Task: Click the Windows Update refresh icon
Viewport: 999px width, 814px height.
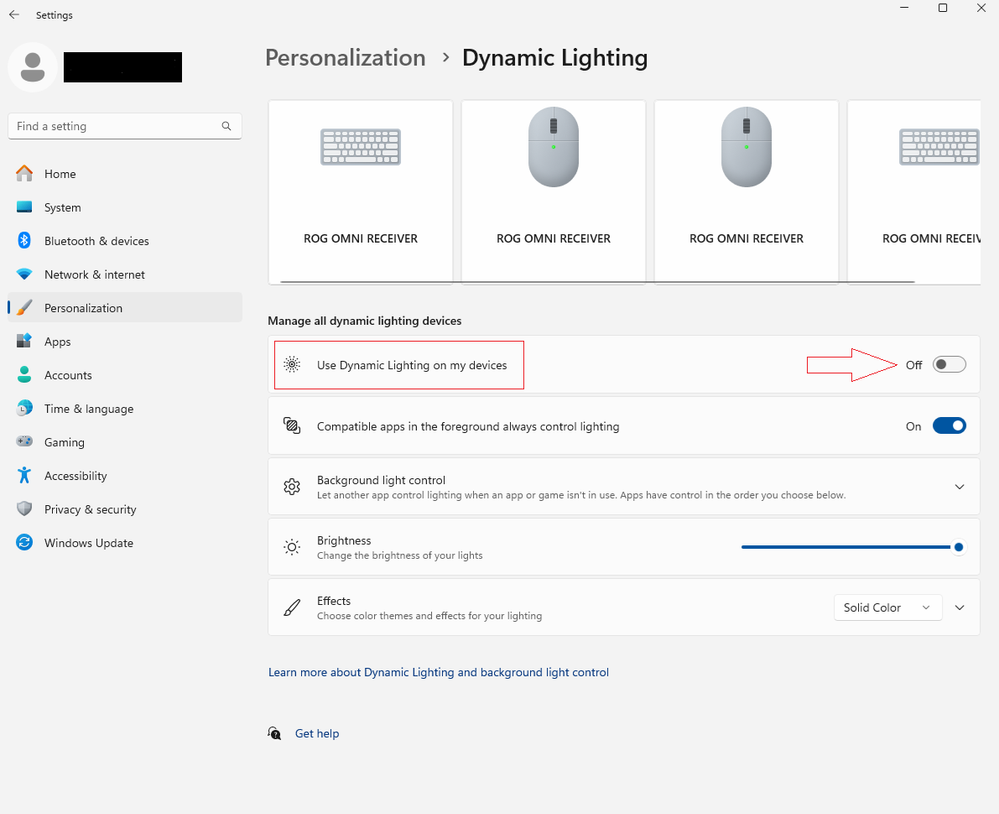Action: point(24,543)
